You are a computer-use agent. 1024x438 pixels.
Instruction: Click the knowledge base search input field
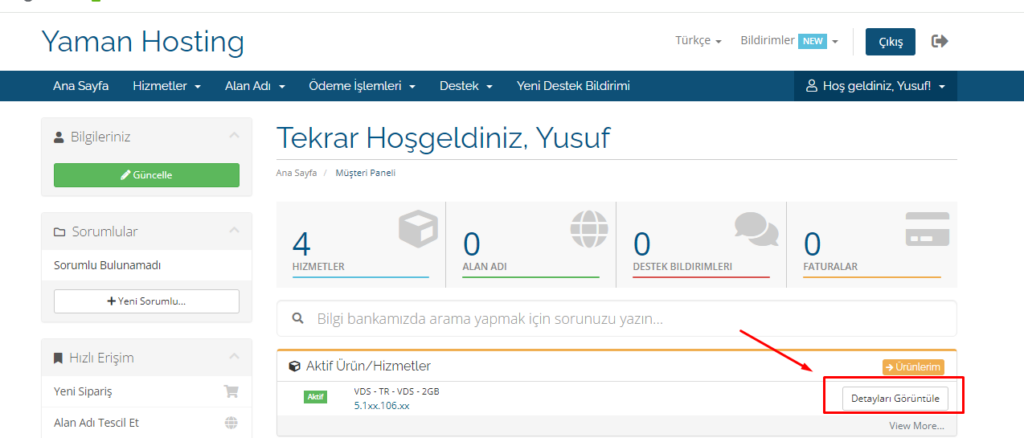(617, 319)
